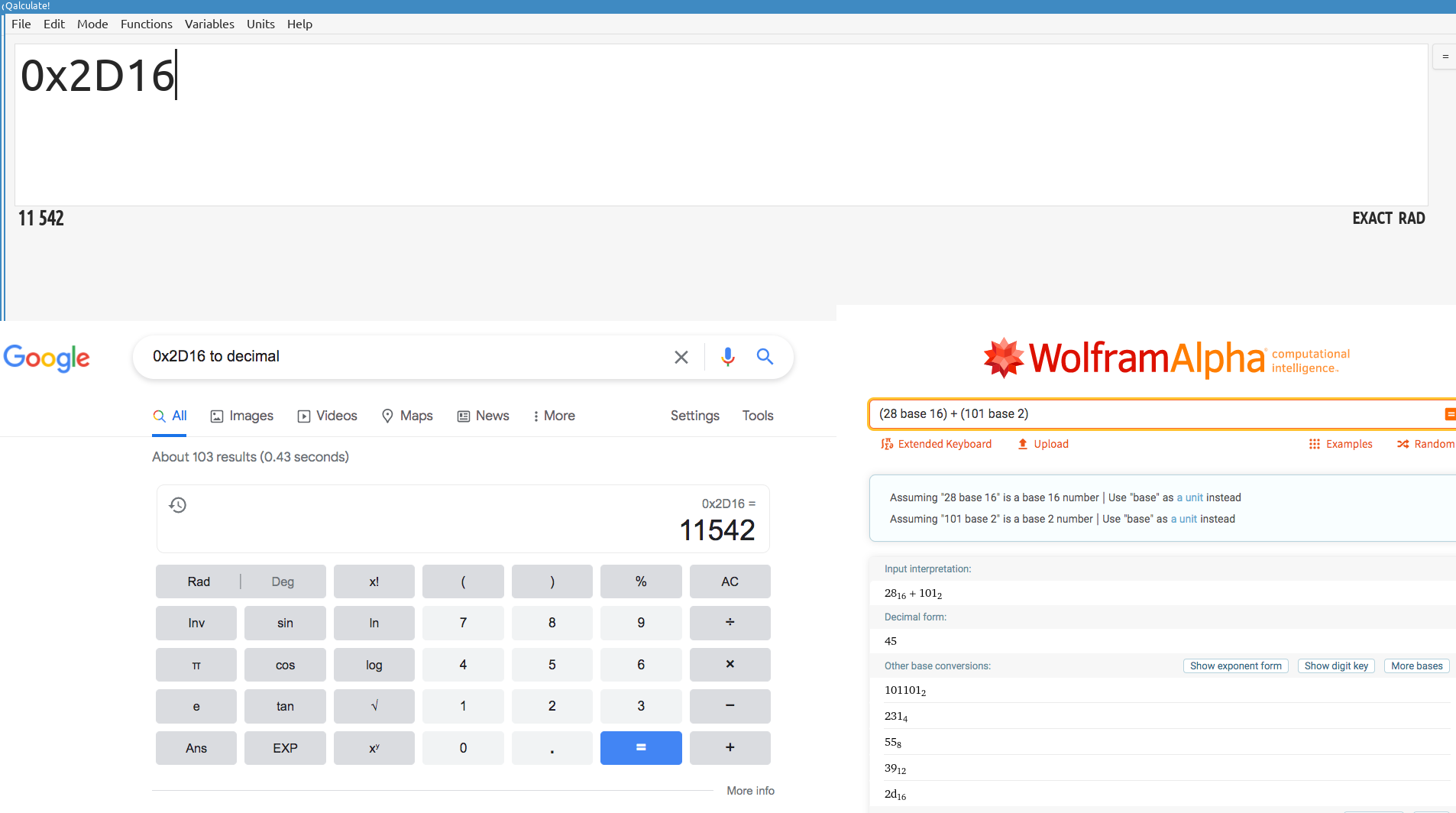Open the Functions menu in Qalculate
1456x813 pixels.
point(146,24)
